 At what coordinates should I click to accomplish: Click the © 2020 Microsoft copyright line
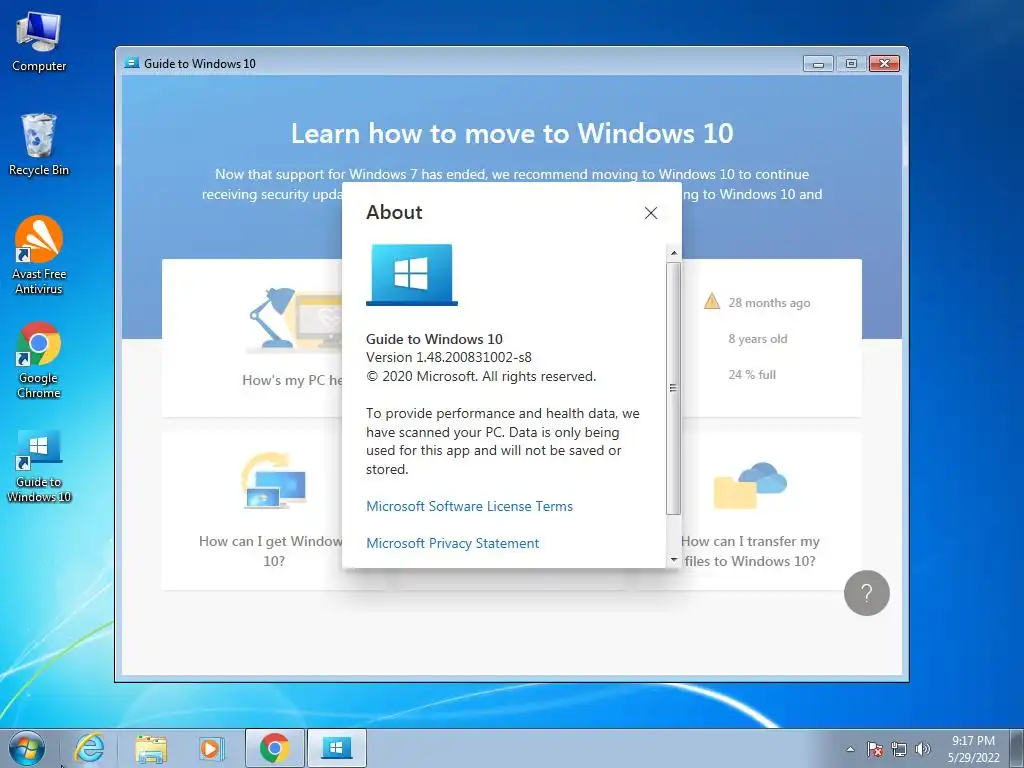[481, 376]
